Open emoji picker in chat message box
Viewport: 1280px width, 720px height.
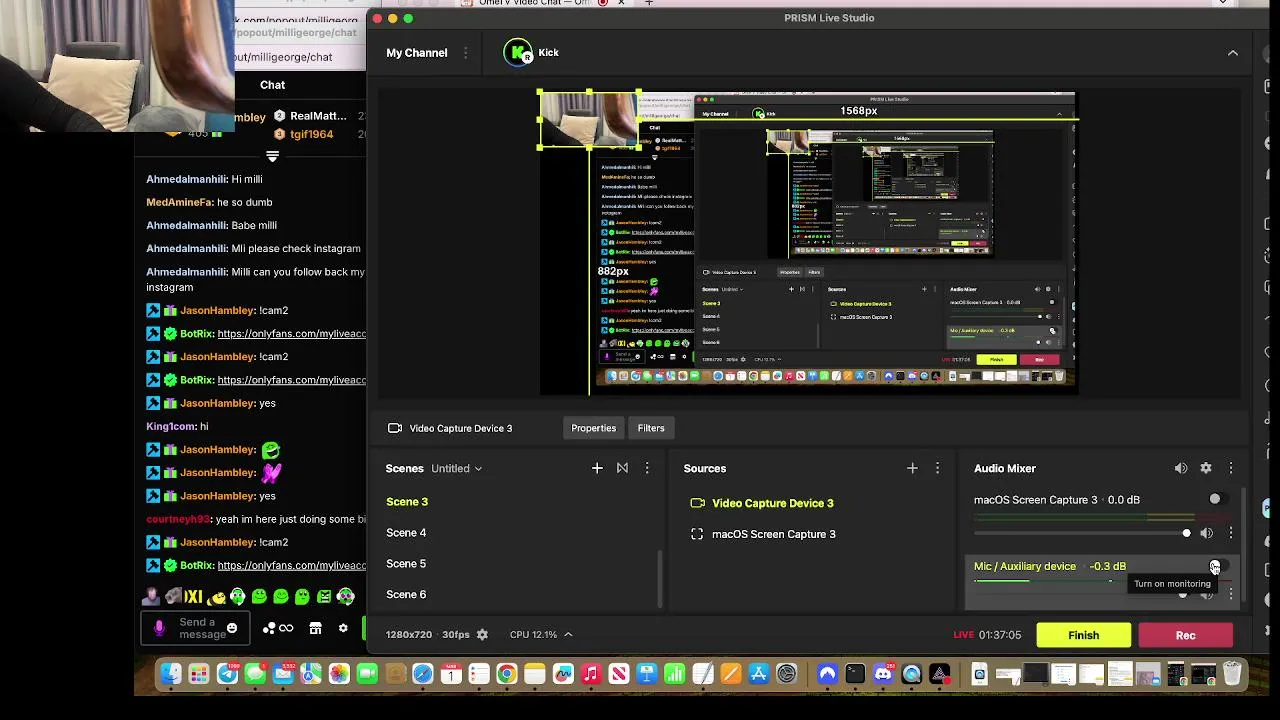pos(232,628)
